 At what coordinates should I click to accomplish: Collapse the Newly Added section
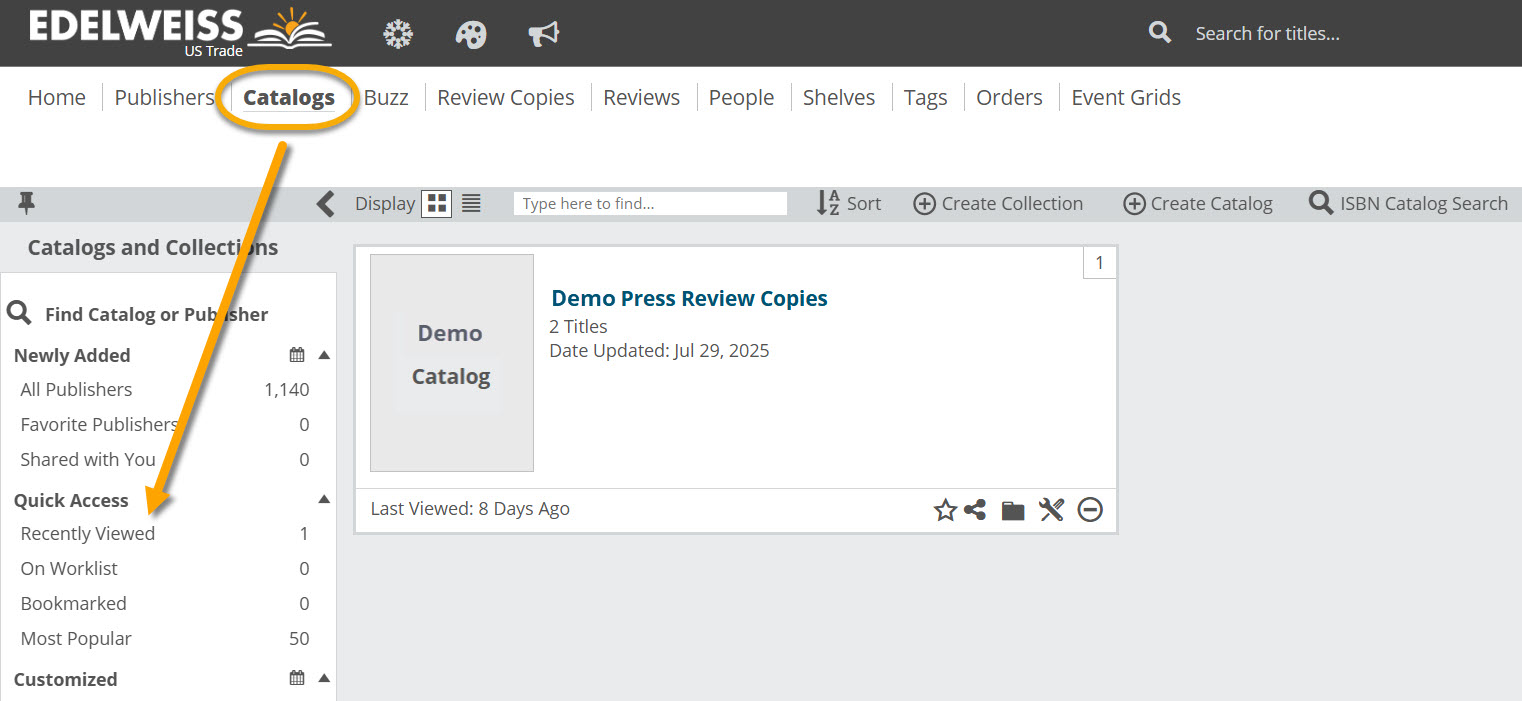324,355
